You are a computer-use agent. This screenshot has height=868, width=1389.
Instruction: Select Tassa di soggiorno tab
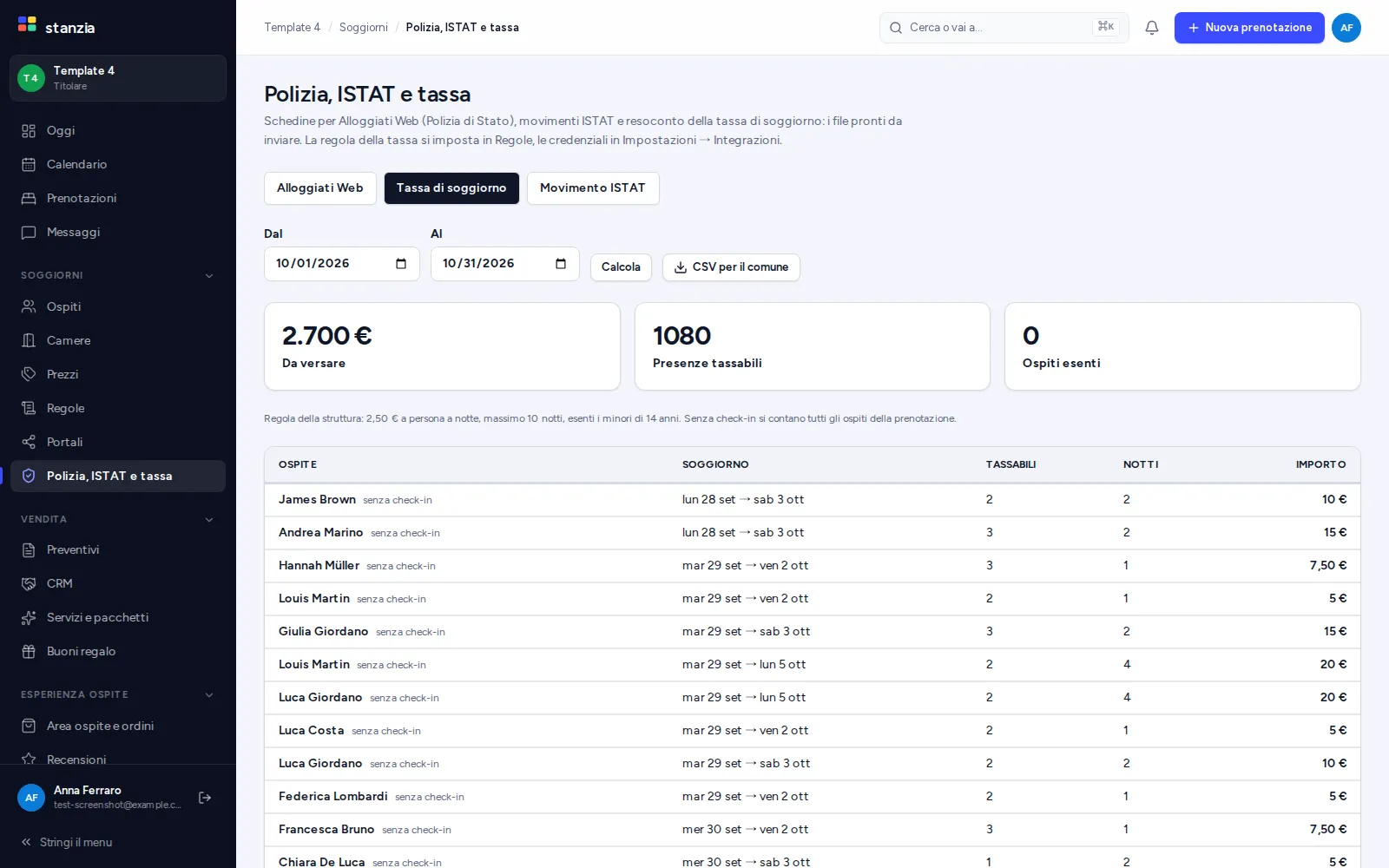coord(451,188)
